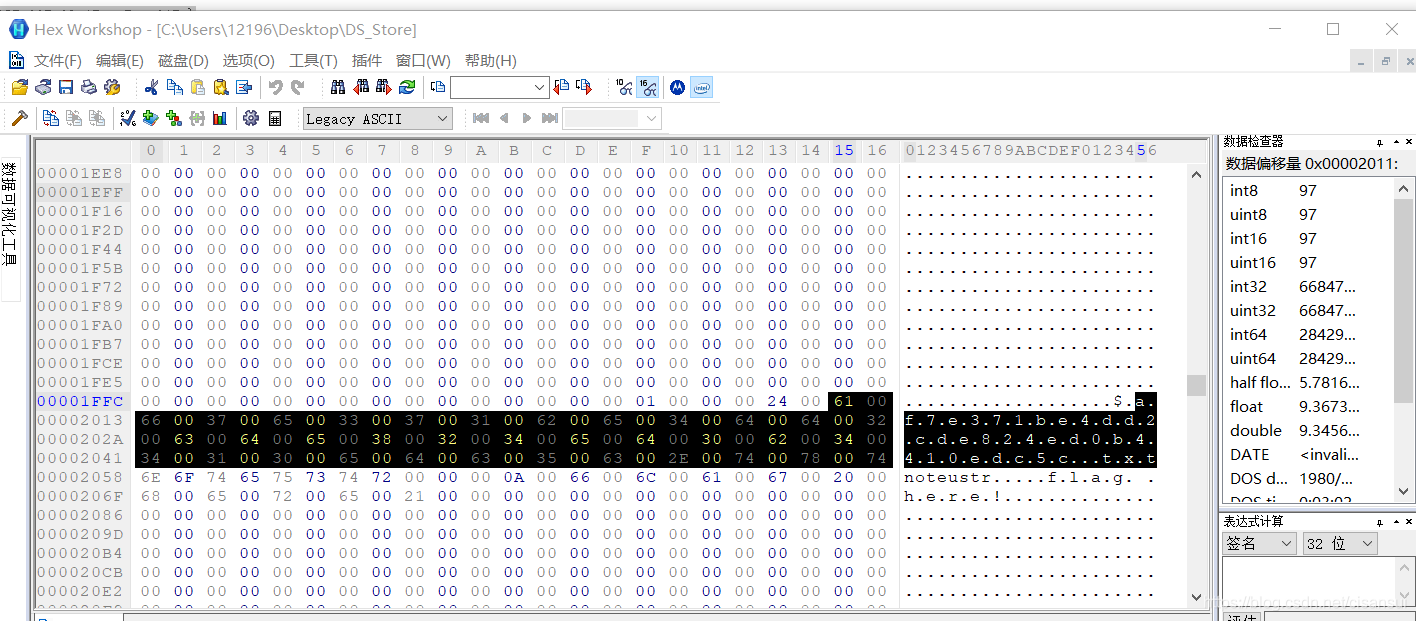Screen dimensions: 1416x621
Task: Open the 工具(T) menu
Action: 313,61
